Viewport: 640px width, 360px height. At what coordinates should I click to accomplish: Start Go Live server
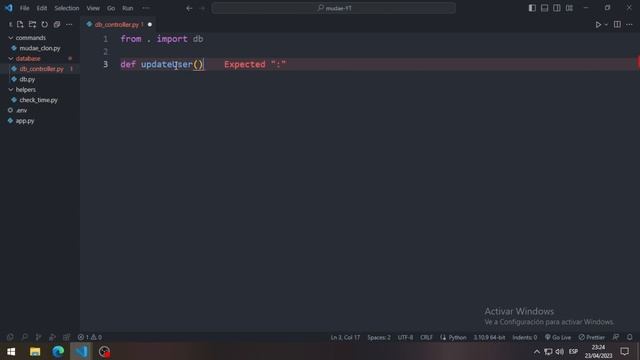(x=558, y=338)
